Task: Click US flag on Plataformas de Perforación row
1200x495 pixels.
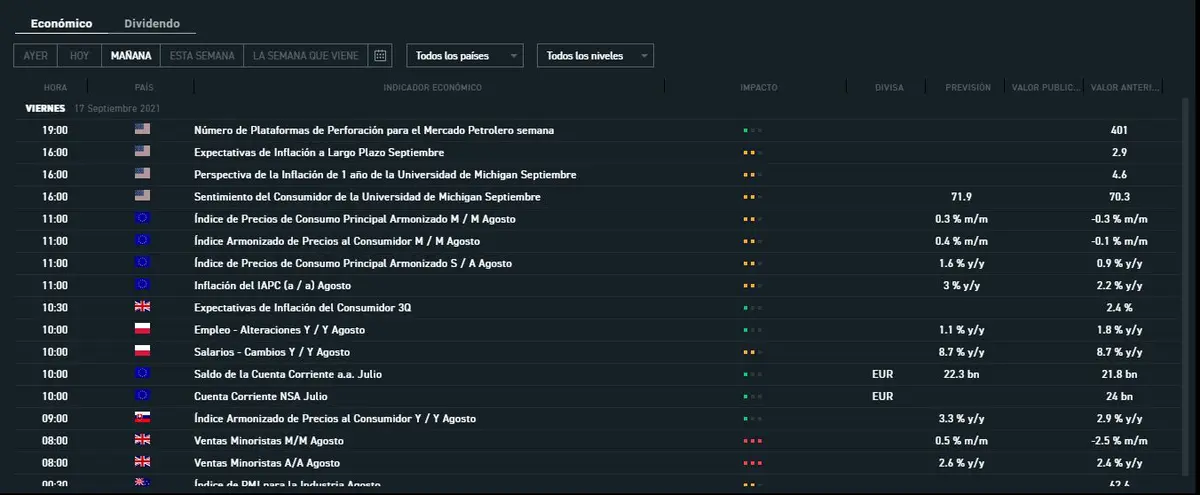Action: 142,130
